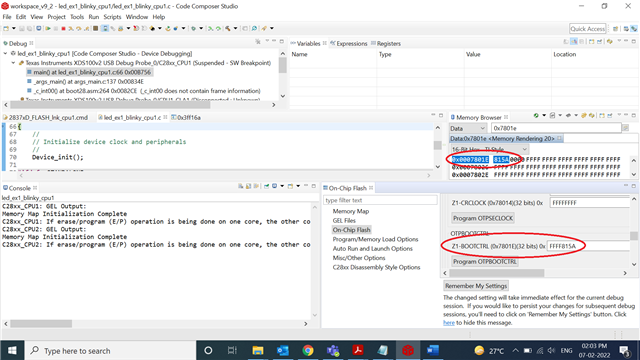Click the Step Return toolbar icon
The height and width of the screenshot is (360, 640).
87,29
